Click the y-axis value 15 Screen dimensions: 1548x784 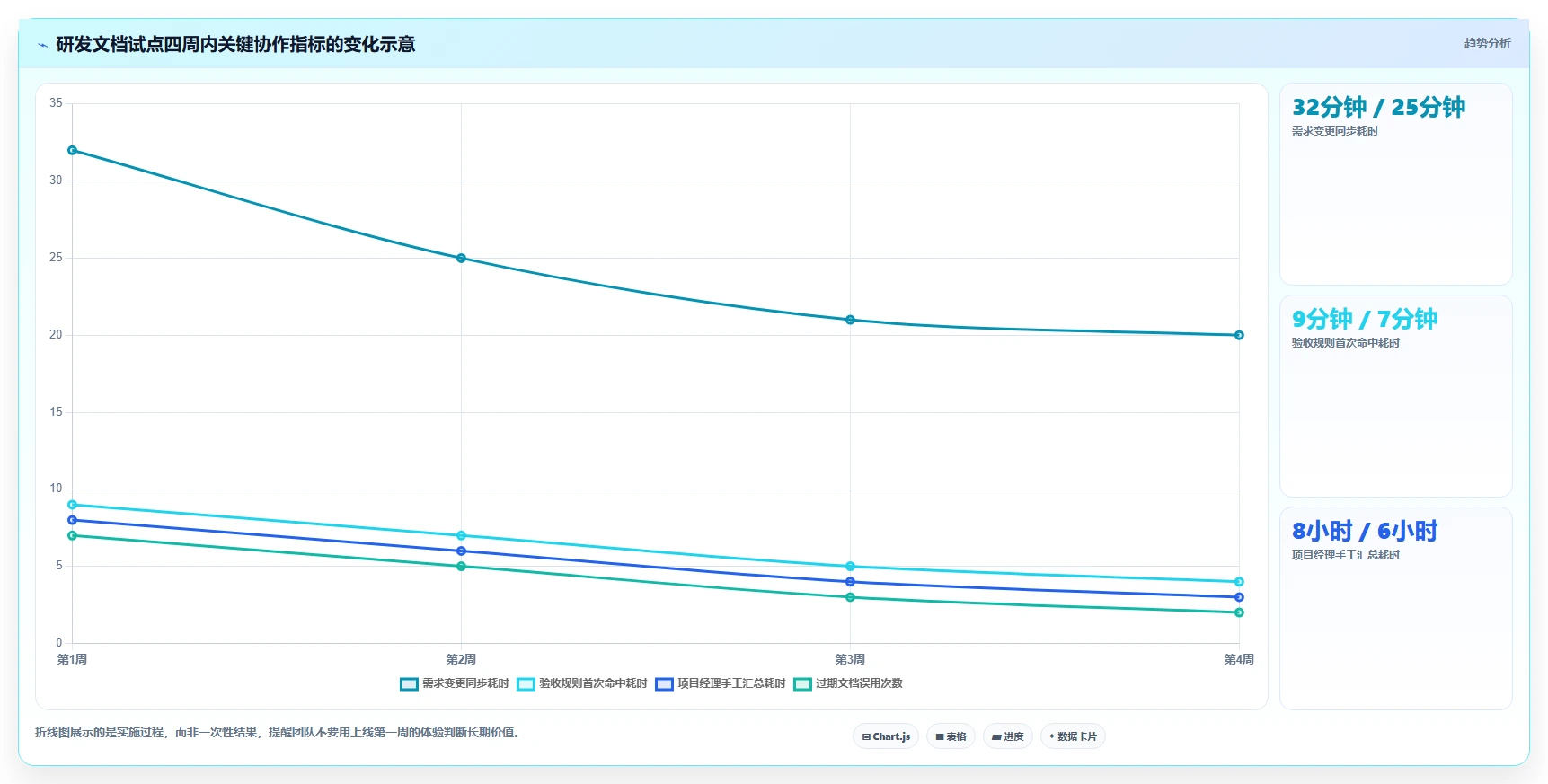point(56,412)
